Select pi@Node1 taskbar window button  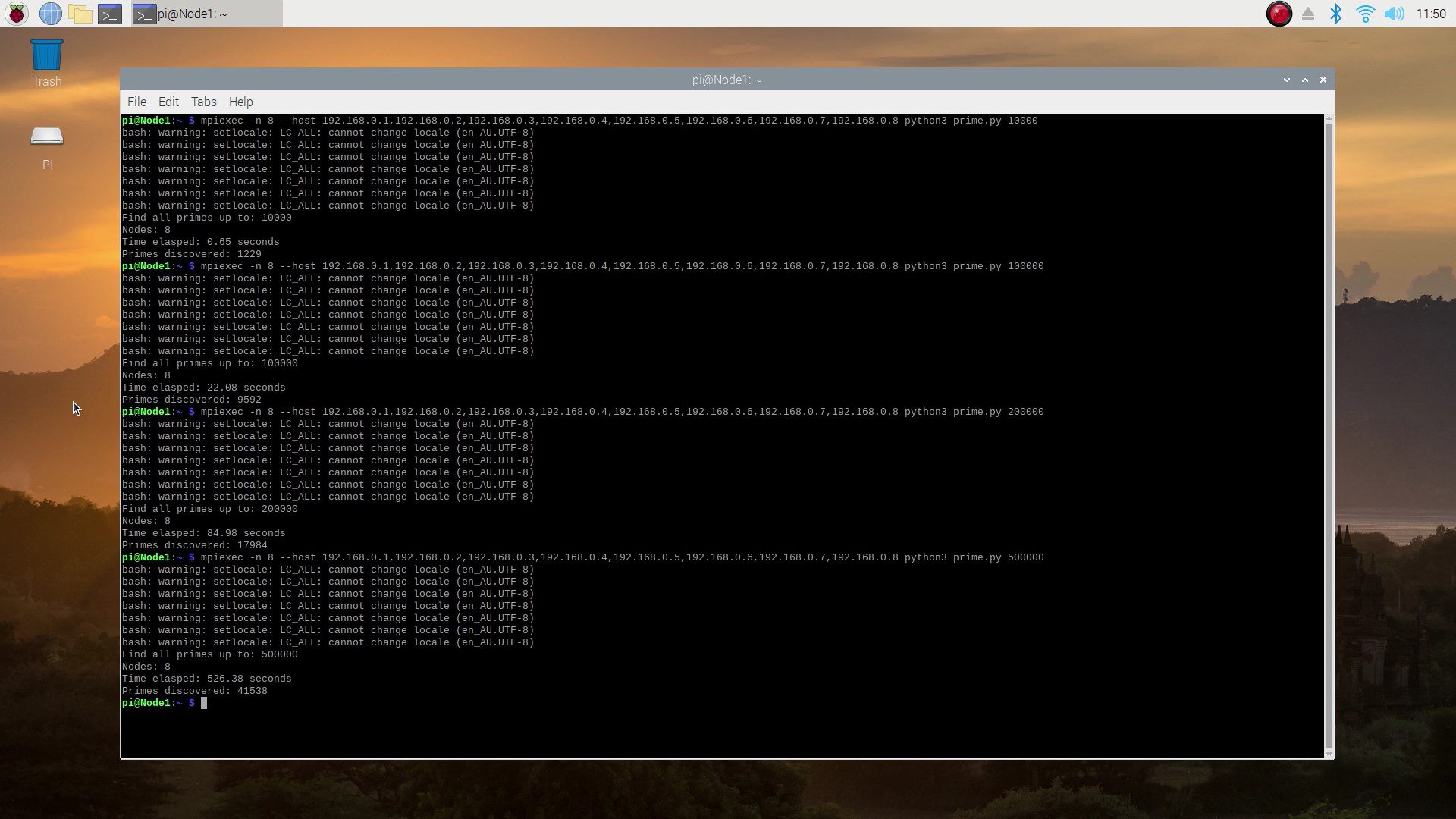(206, 14)
